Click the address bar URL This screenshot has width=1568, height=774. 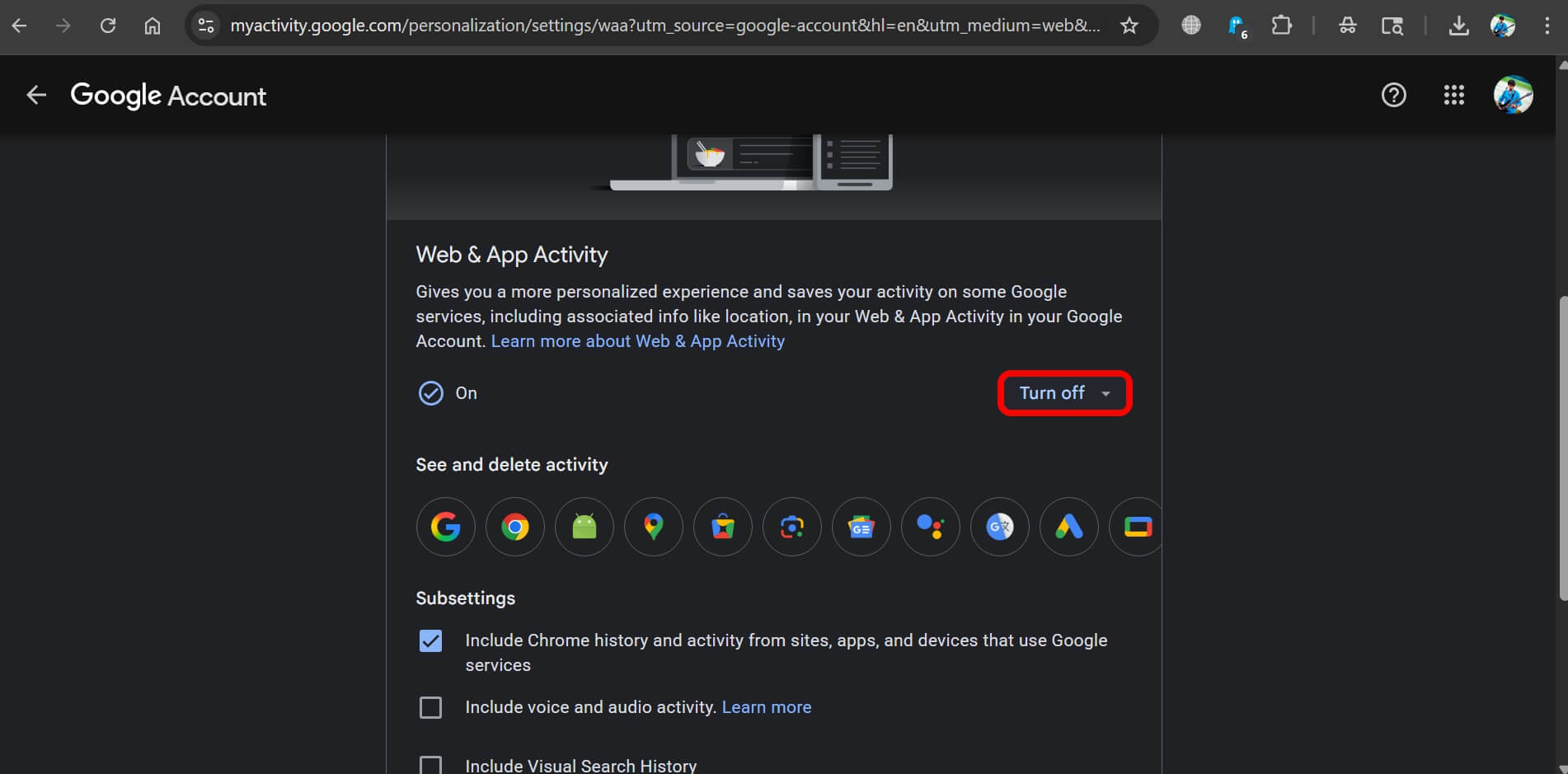[664, 26]
